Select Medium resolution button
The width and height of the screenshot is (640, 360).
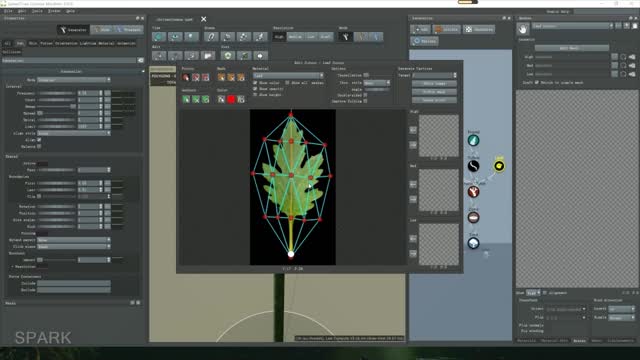click(295, 37)
